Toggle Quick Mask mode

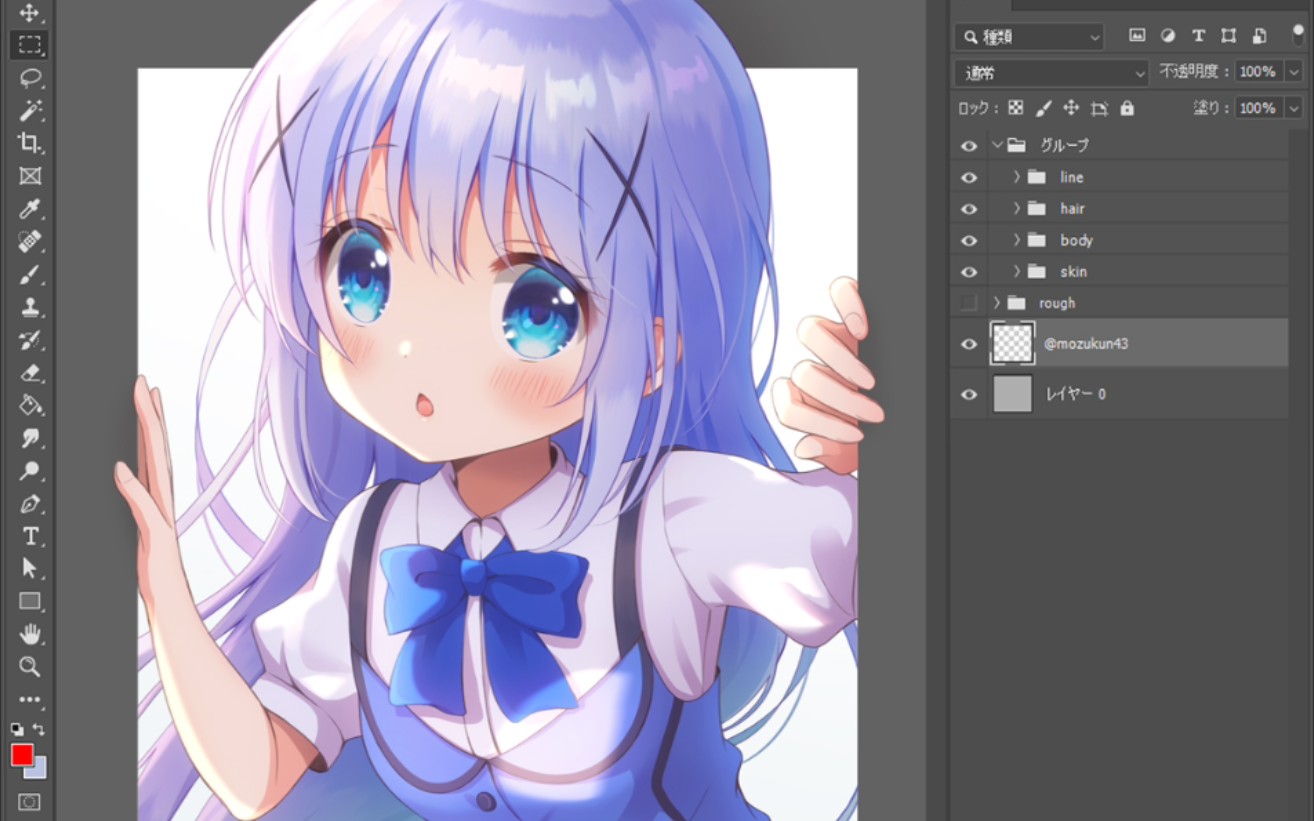click(29, 802)
